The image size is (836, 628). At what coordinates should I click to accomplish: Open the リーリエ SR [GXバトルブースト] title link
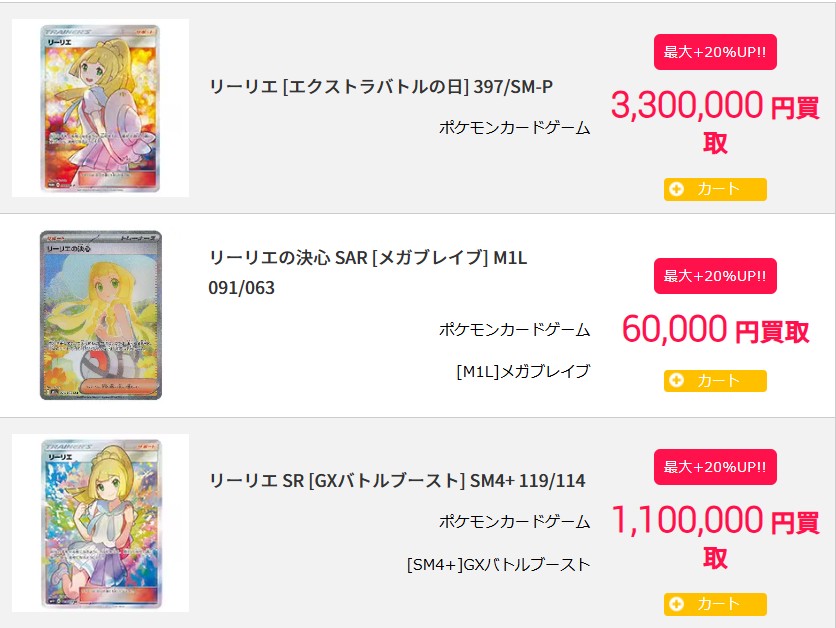click(x=397, y=481)
